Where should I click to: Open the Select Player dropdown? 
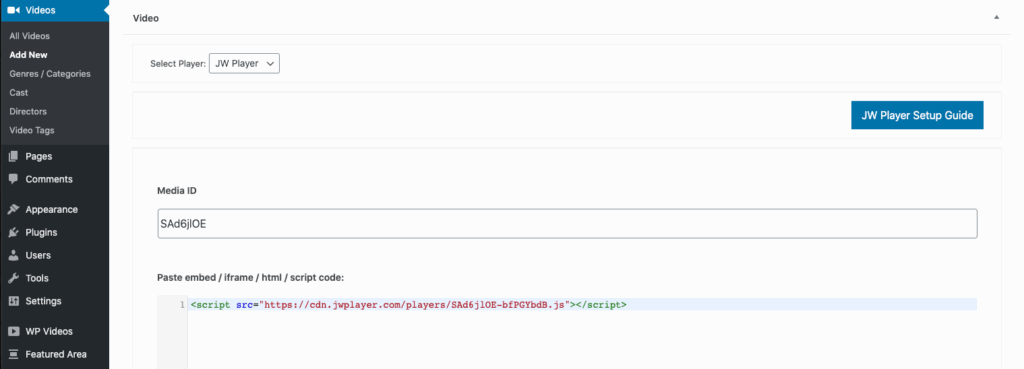click(244, 63)
